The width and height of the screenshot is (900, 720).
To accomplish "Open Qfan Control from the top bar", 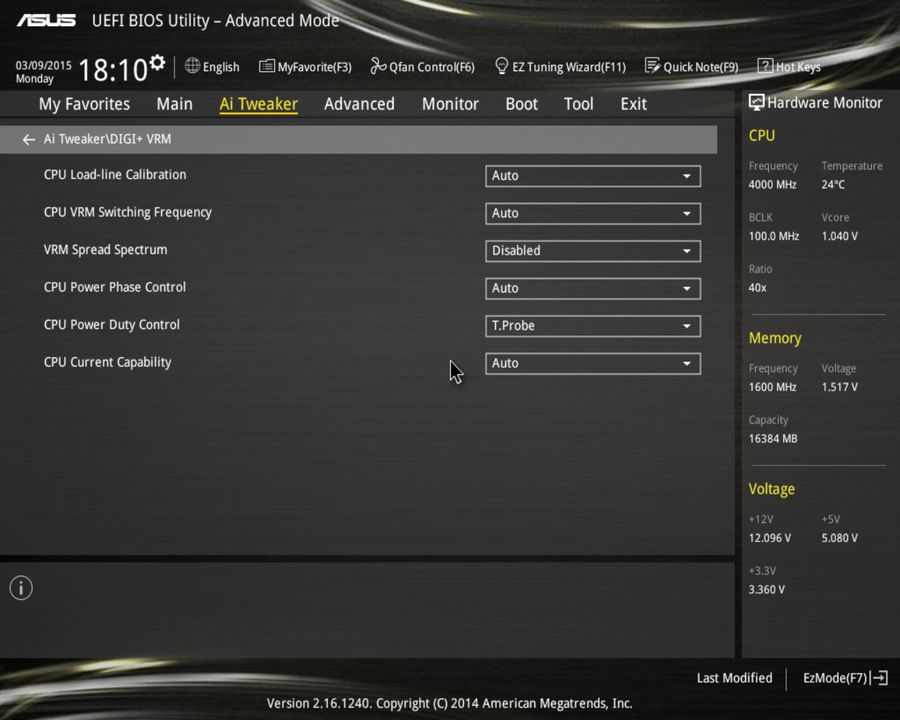I will (422, 67).
